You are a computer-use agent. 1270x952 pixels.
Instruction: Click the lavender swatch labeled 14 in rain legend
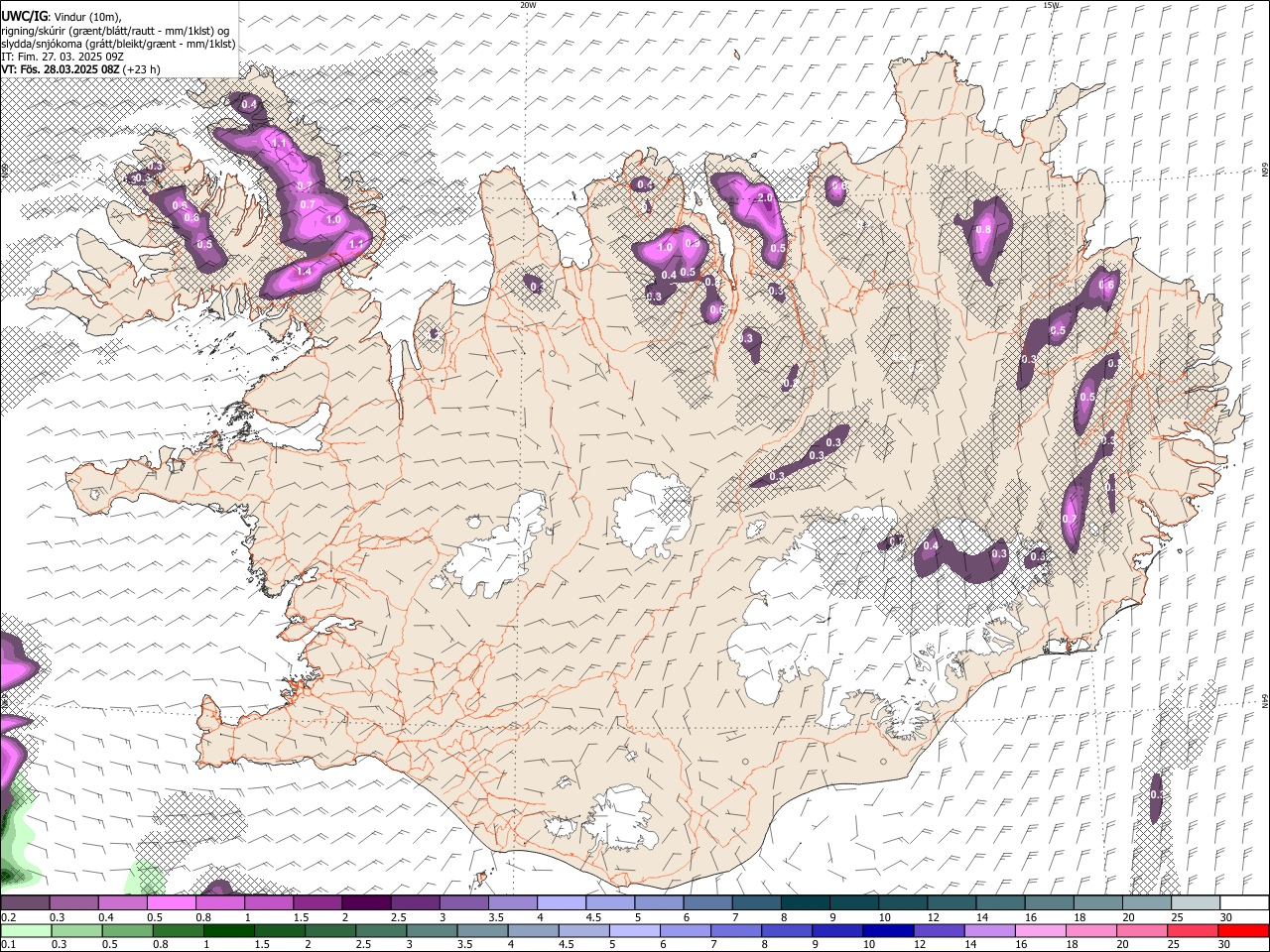point(988,930)
